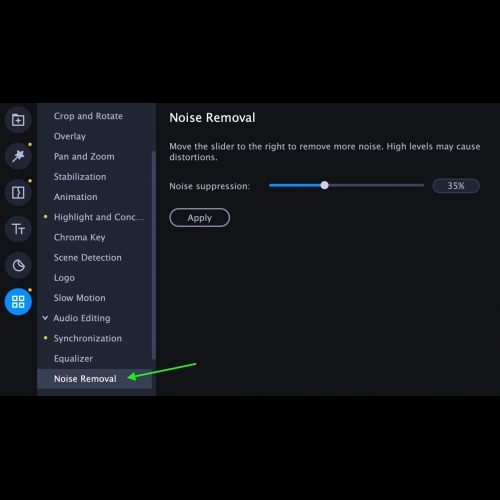This screenshot has width=500, height=500.
Task: Click the 35% noise suppression value field
Action: 456,186
